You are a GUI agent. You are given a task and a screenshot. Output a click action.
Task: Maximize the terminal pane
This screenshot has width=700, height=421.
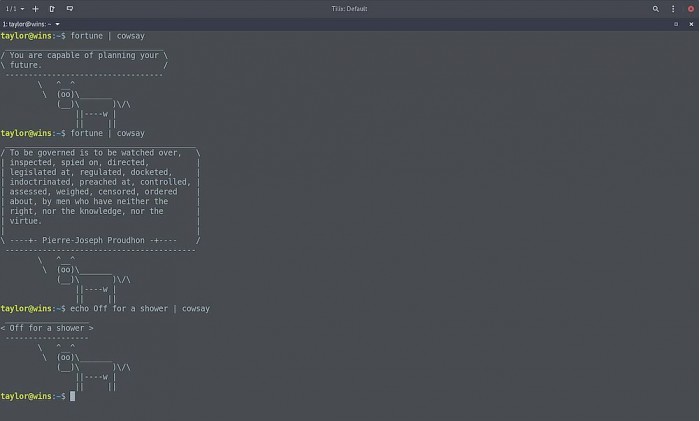pos(676,23)
